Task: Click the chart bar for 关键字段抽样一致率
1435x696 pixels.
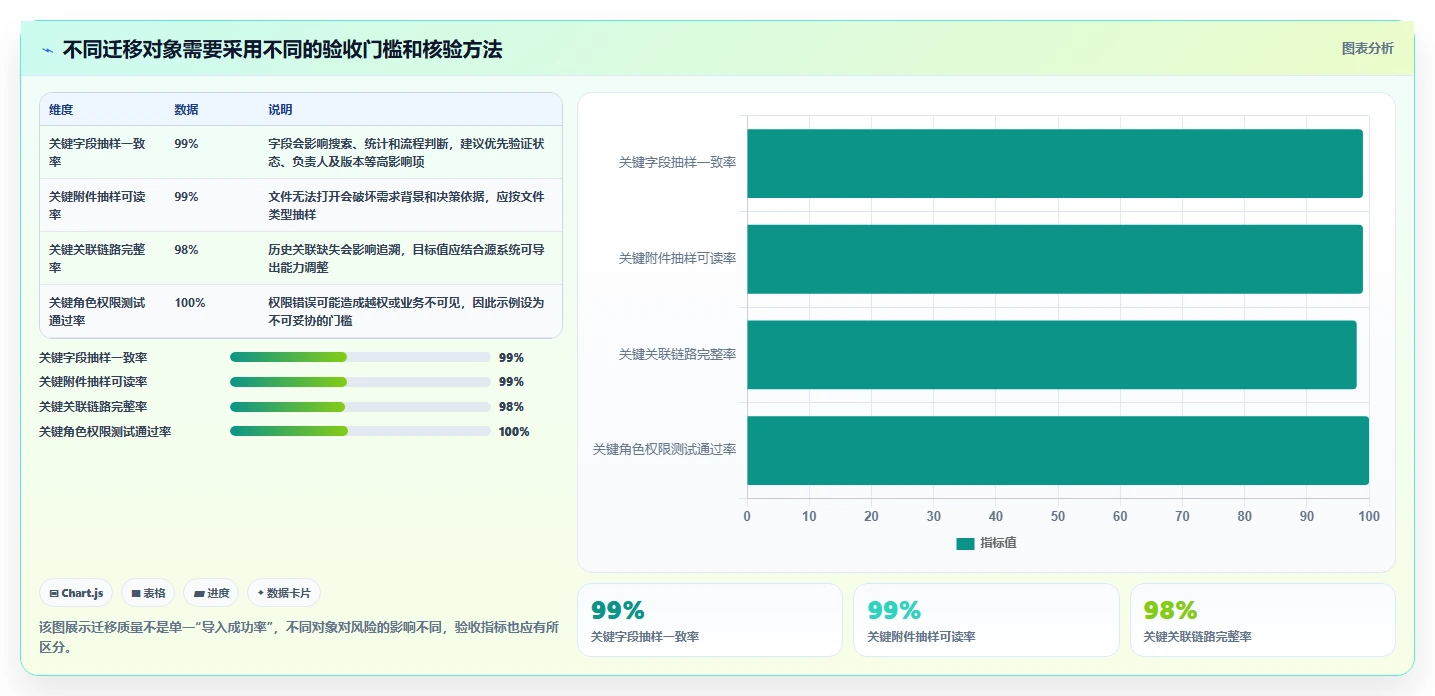Action: pyautogui.click(x=1055, y=163)
